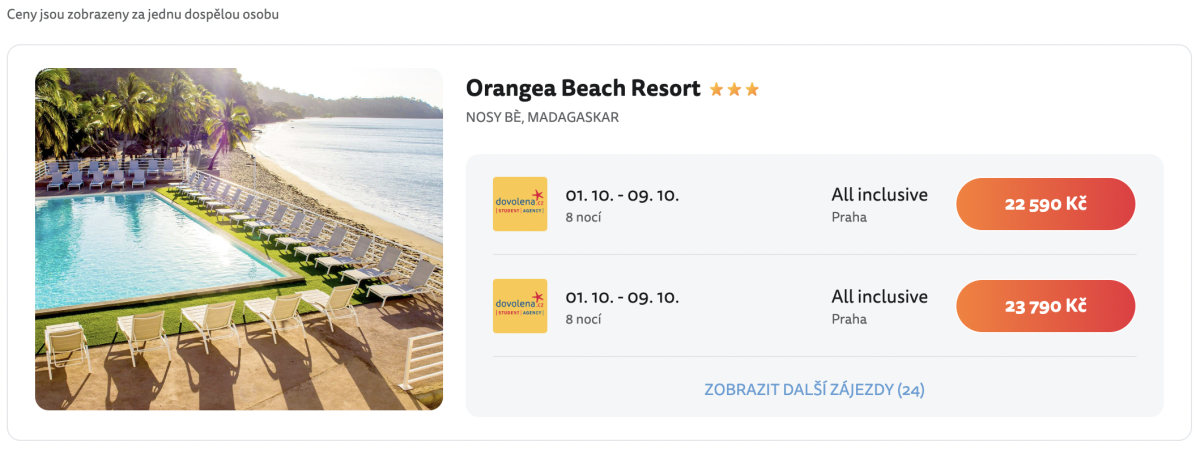The image size is (1200, 450).
Task: Click "All inclusive" in the 23 790 Kč offer
Action: (x=879, y=297)
